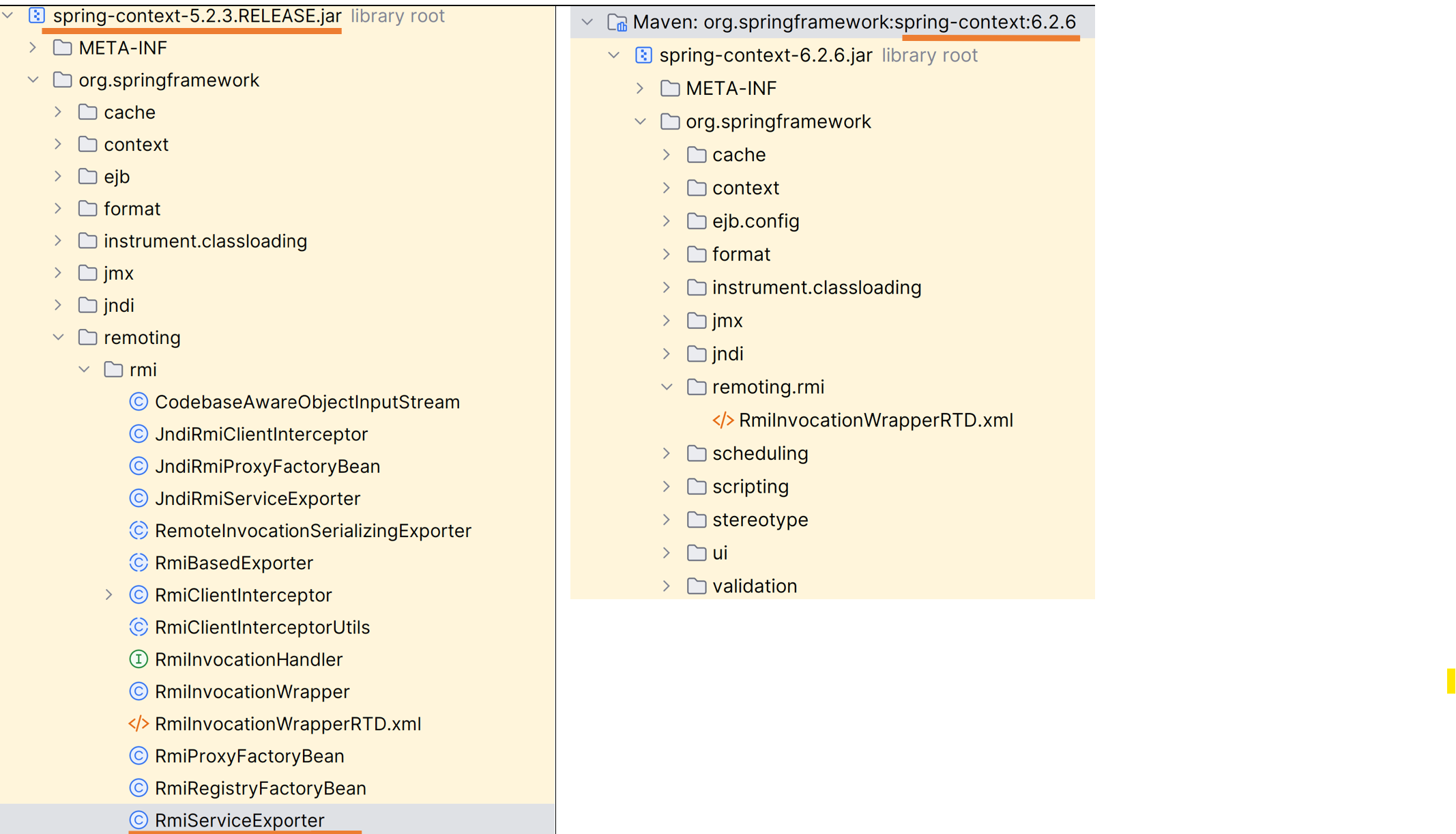Click the Maven library icon in right panel
The image size is (1456, 834).
[x=617, y=23]
